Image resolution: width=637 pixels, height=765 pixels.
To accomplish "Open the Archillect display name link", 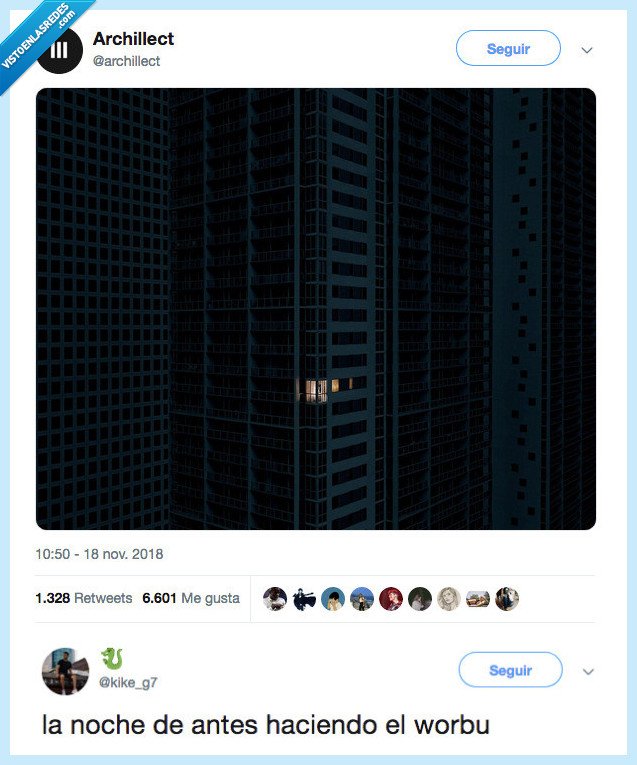I will click(x=133, y=39).
